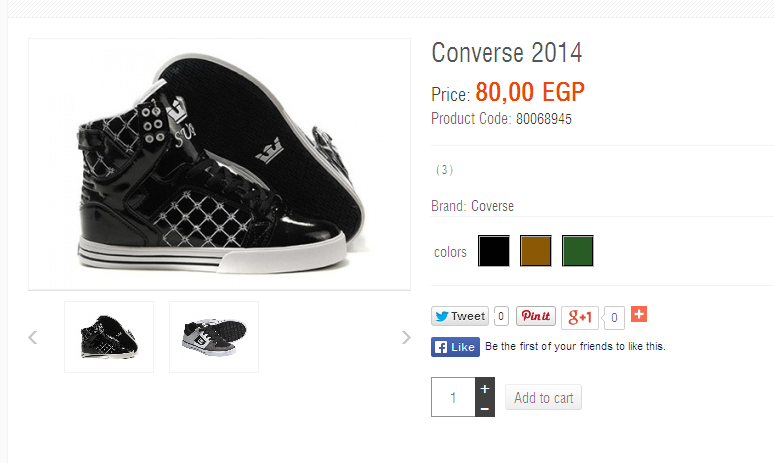Screen dimensions: 774x463
Task: Click the Google +1 button
Action: tap(580, 317)
